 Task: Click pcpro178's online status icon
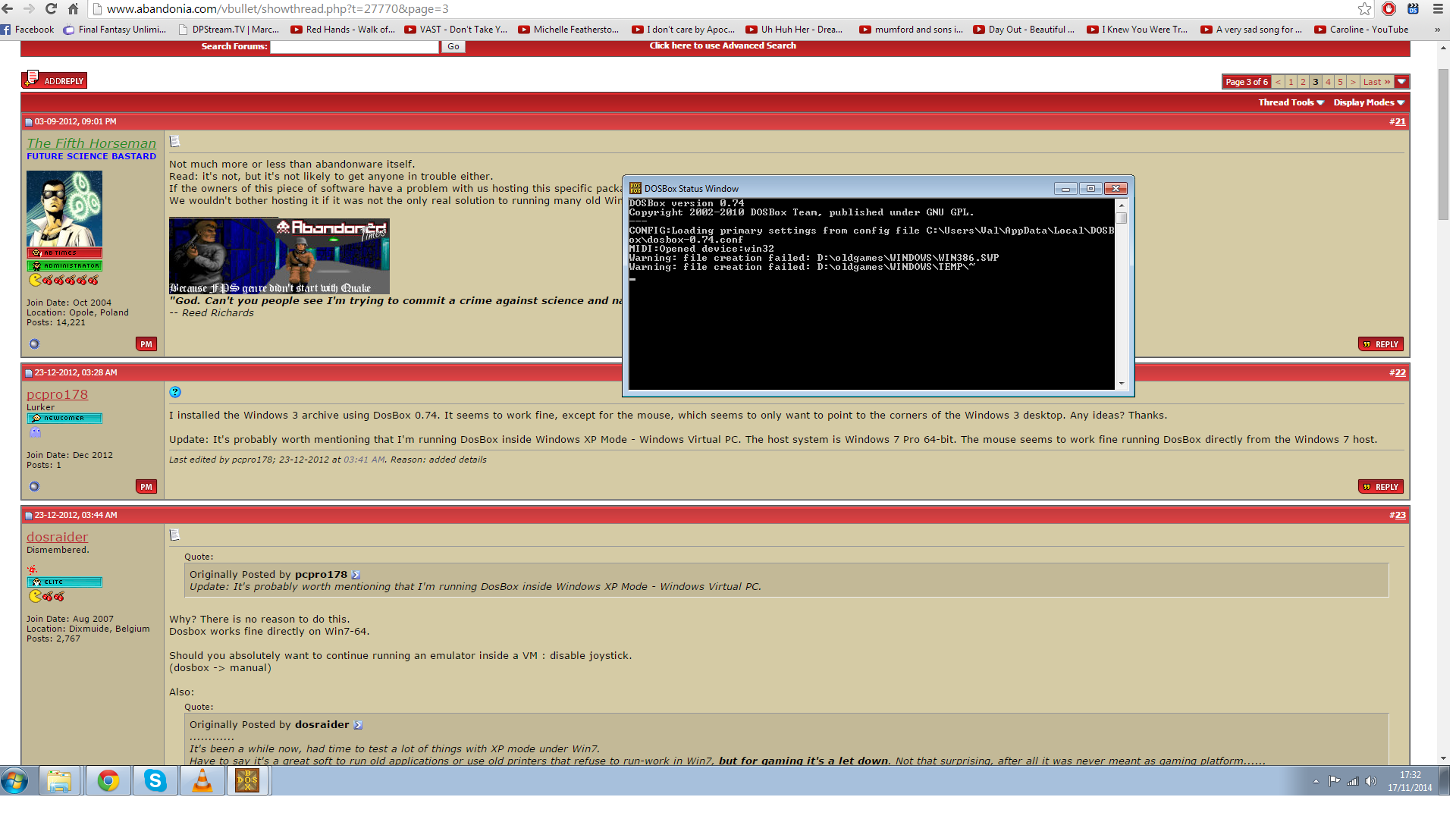click(34, 487)
